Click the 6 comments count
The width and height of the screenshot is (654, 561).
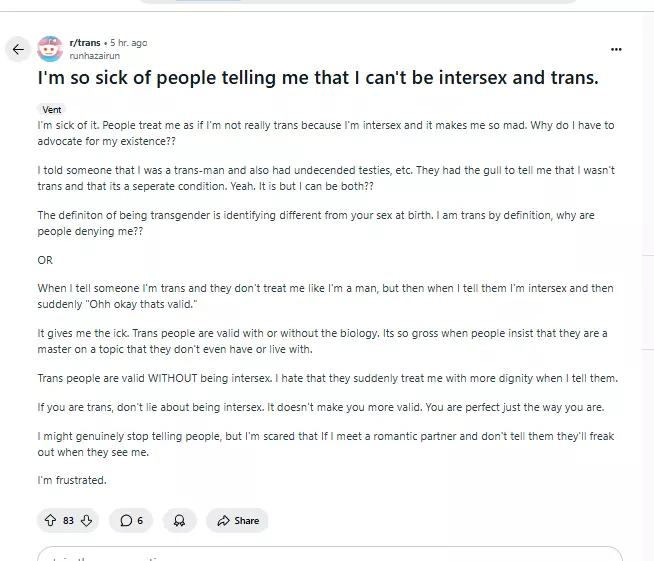pos(140,520)
